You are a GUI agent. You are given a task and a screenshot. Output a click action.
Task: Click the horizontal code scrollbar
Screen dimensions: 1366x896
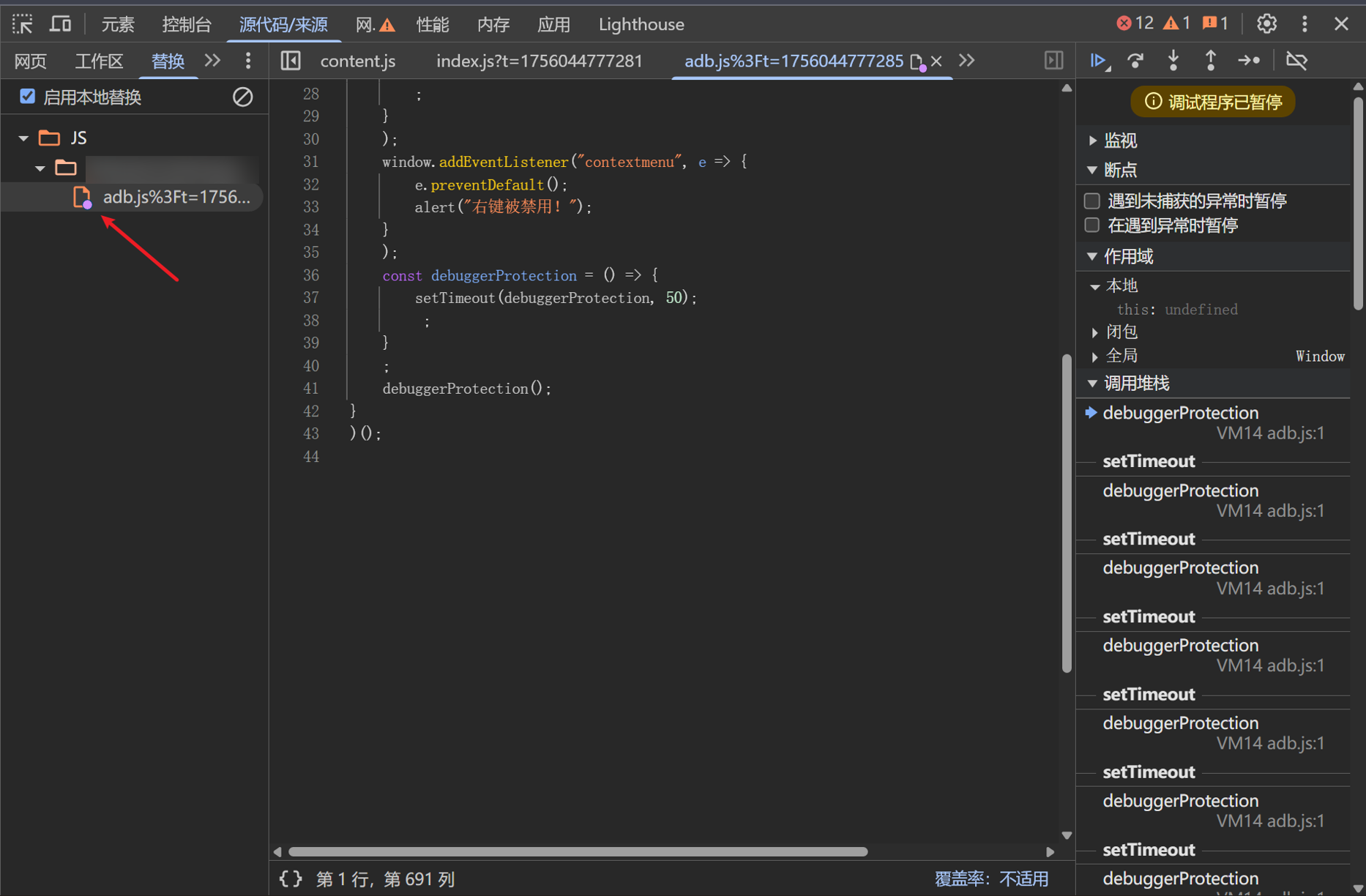[x=578, y=851]
